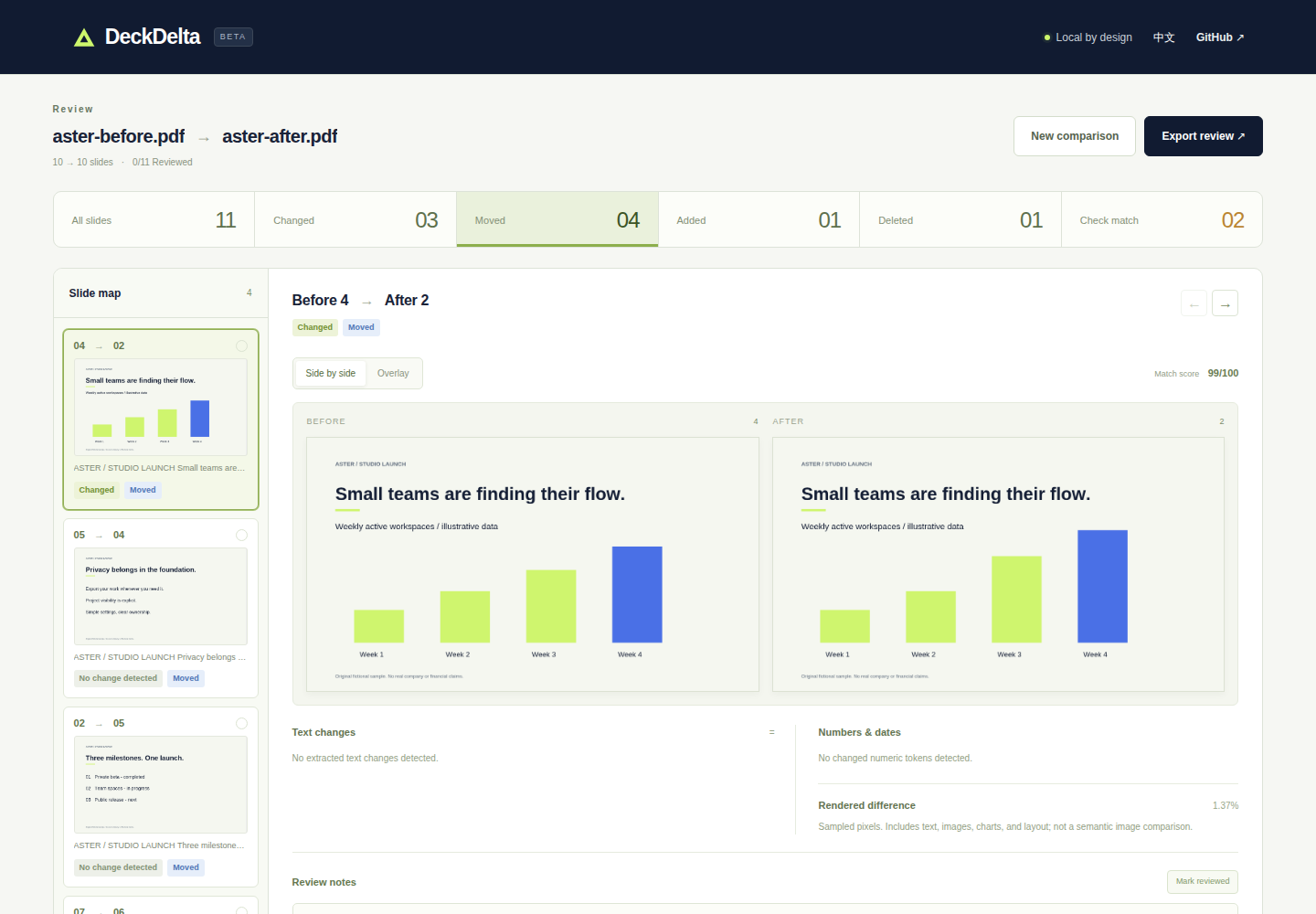Filter by All slides tab

(154, 219)
